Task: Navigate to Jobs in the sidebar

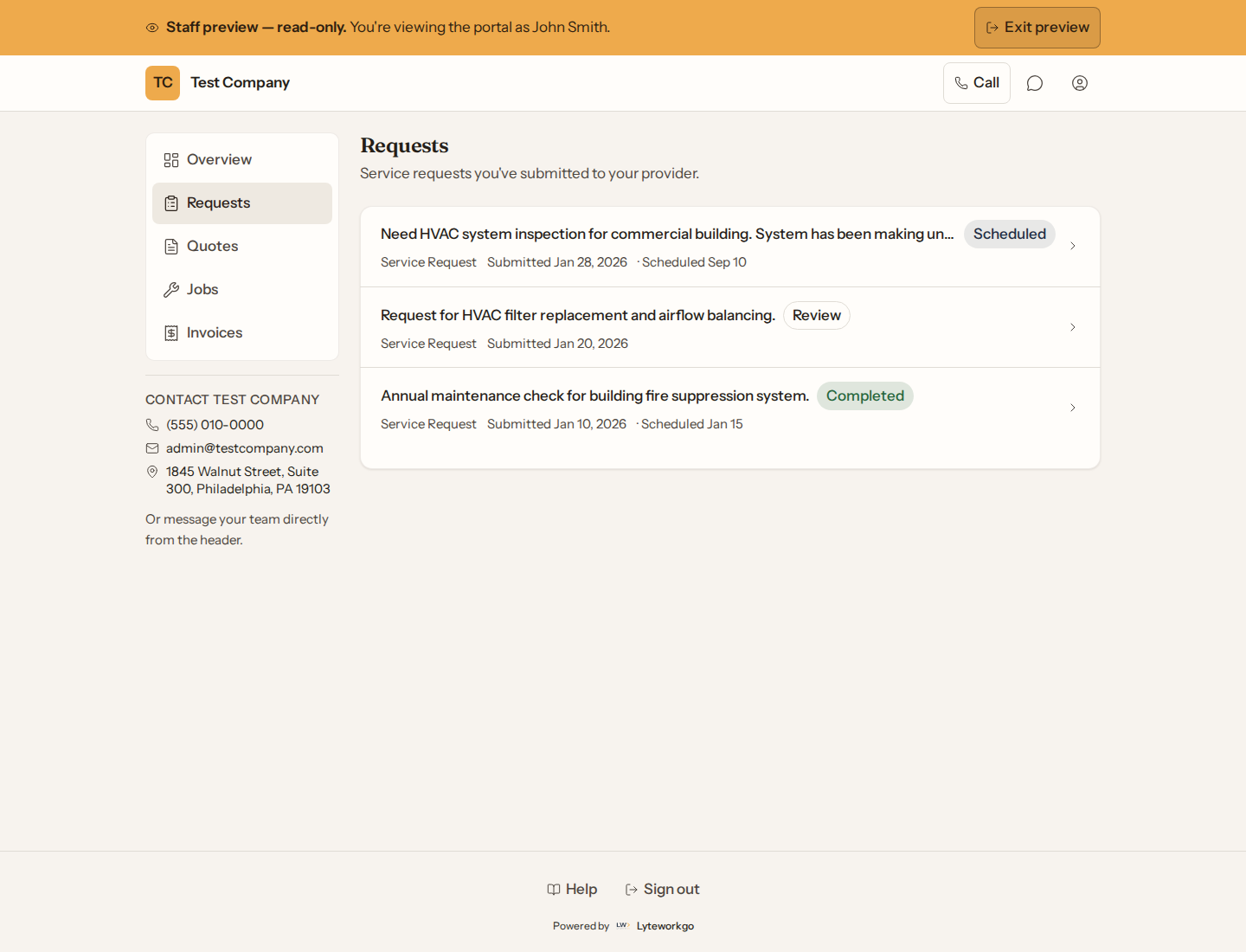Action: (242, 290)
